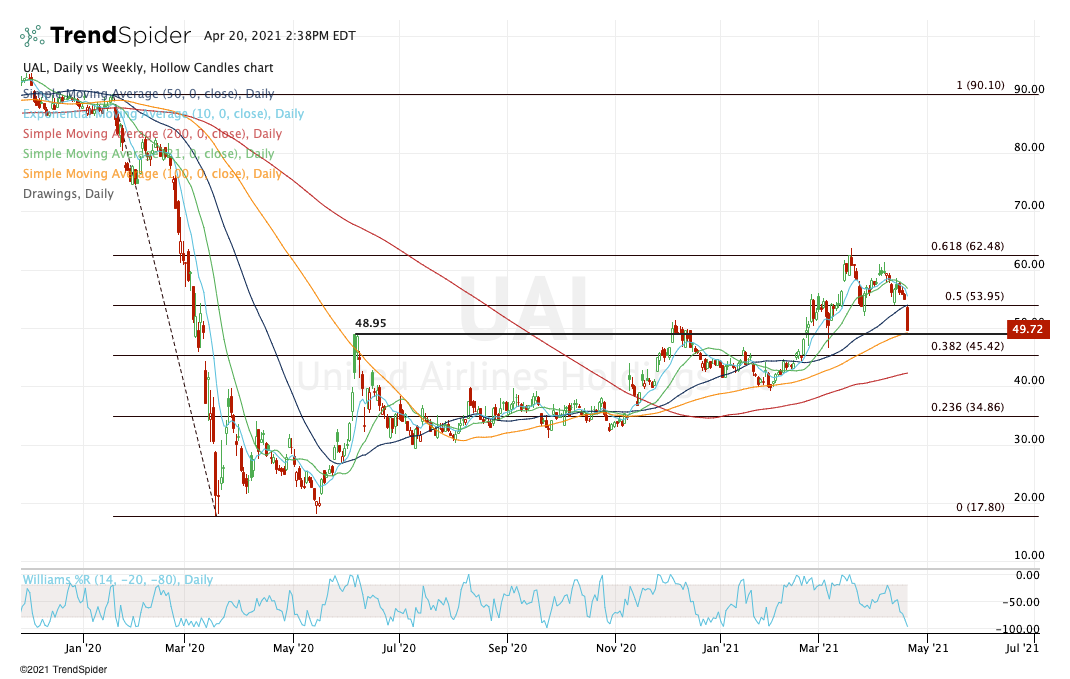
Task: Select the Simple Moving Average (21) legend label
Action: (x=149, y=154)
